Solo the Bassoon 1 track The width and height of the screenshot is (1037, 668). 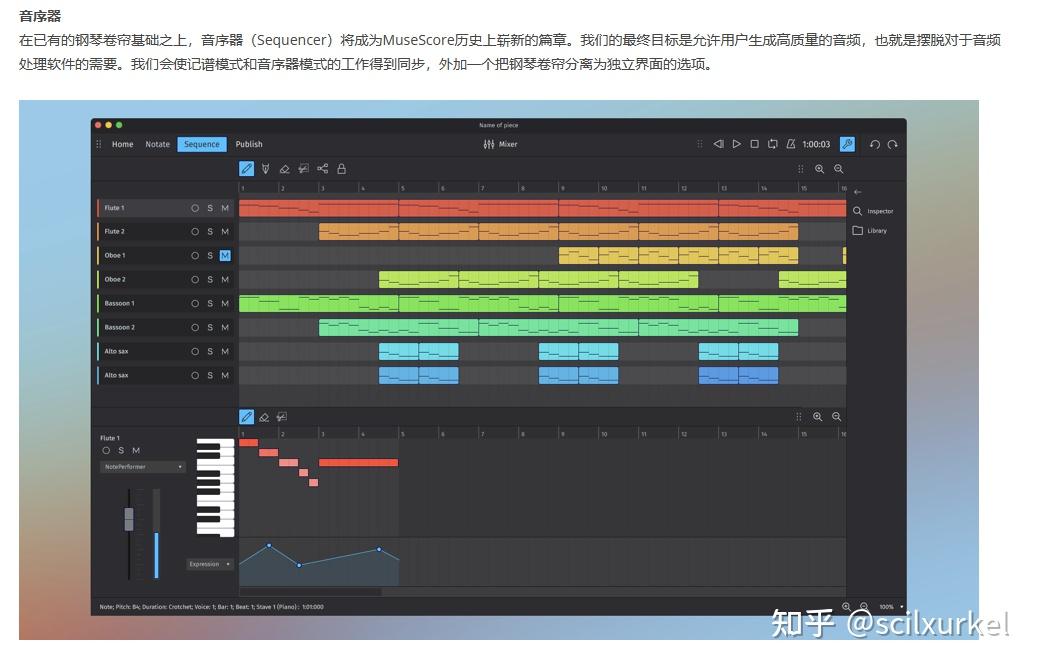tap(209, 303)
